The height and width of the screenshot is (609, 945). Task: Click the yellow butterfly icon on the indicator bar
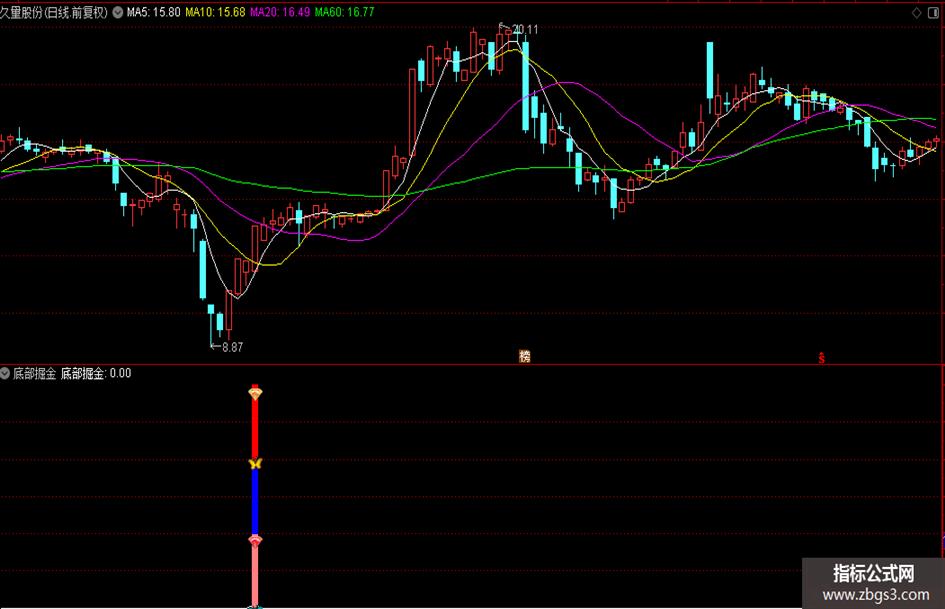coord(255,463)
